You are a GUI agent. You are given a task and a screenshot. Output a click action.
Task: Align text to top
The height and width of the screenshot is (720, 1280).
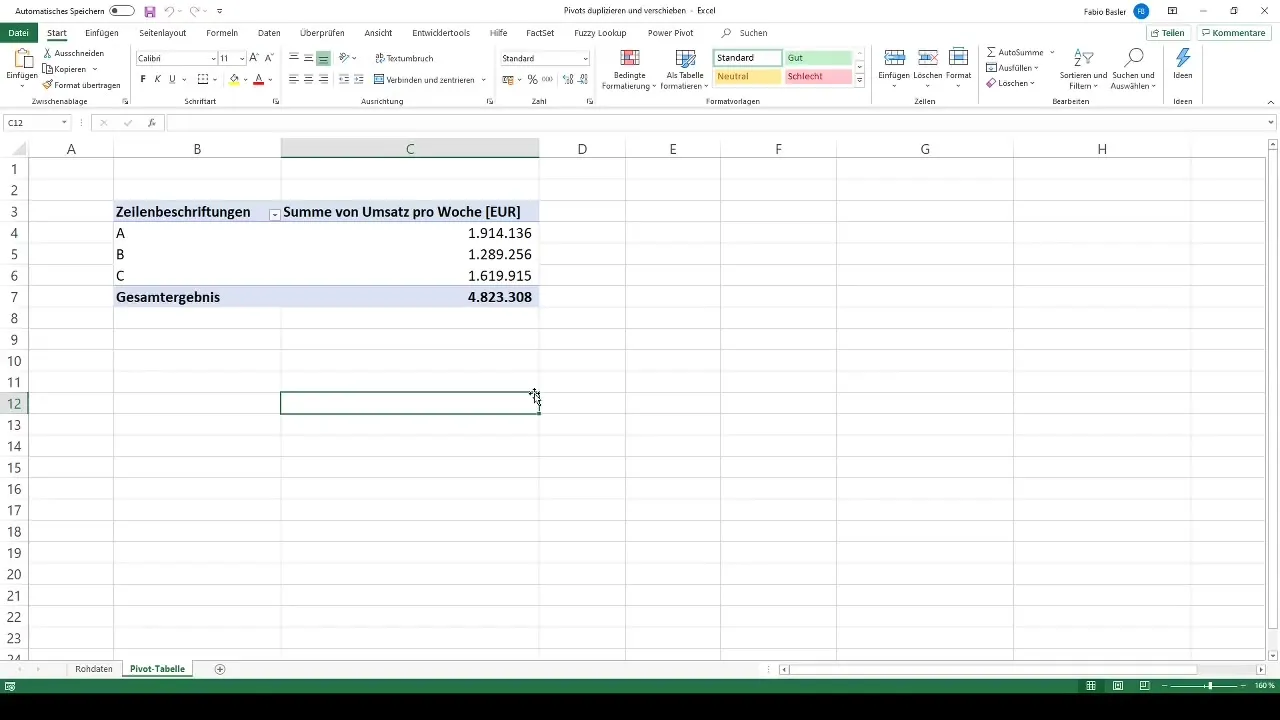pos(294,58)
